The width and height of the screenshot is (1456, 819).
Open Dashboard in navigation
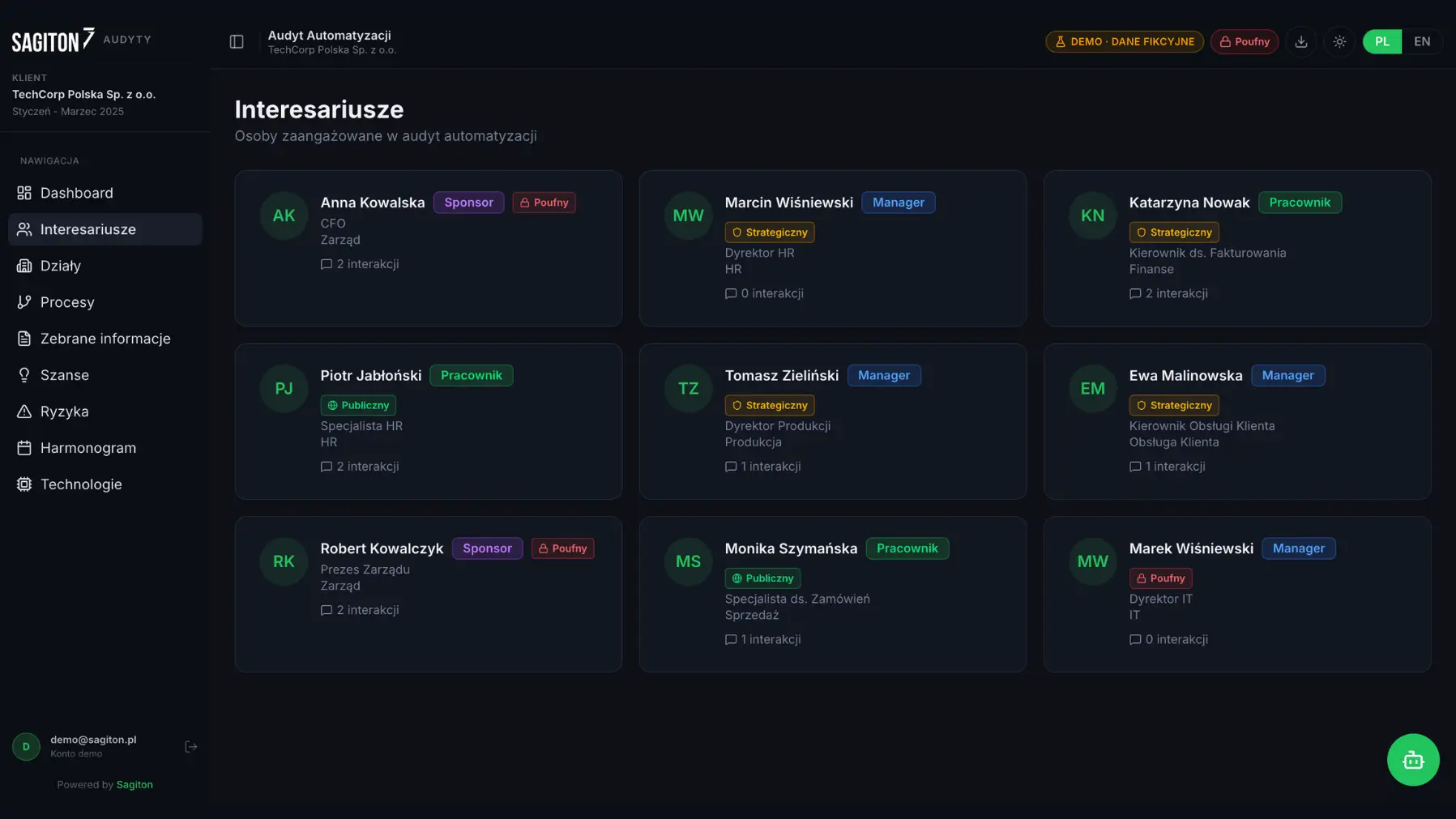click(x=105, y=193)
